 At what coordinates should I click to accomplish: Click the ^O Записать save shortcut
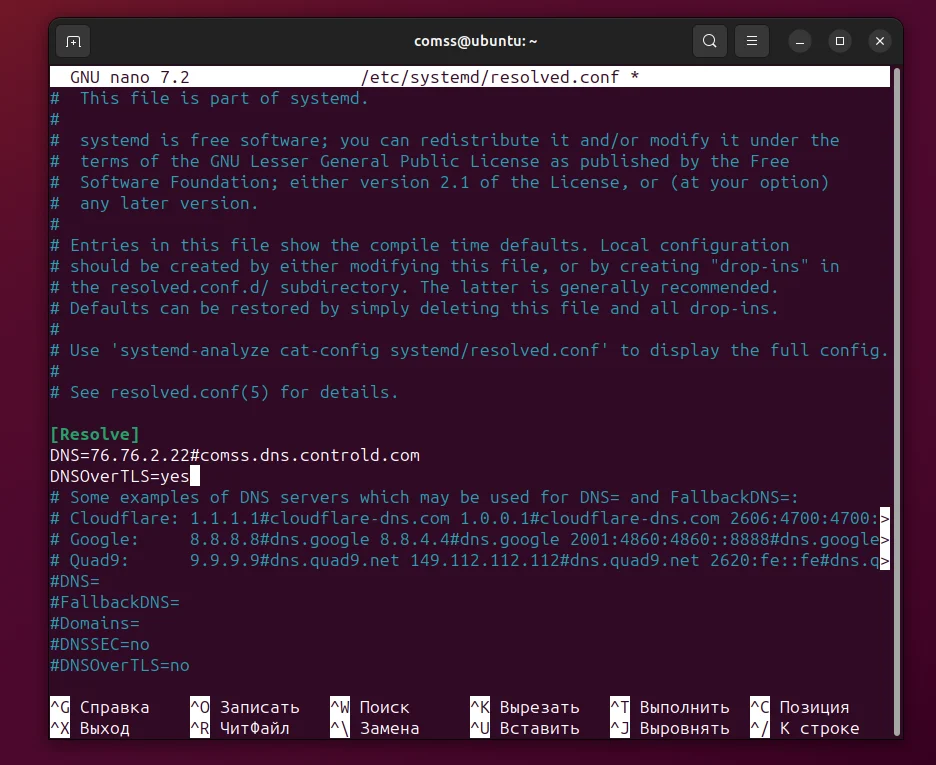click(x=244, y=707)
